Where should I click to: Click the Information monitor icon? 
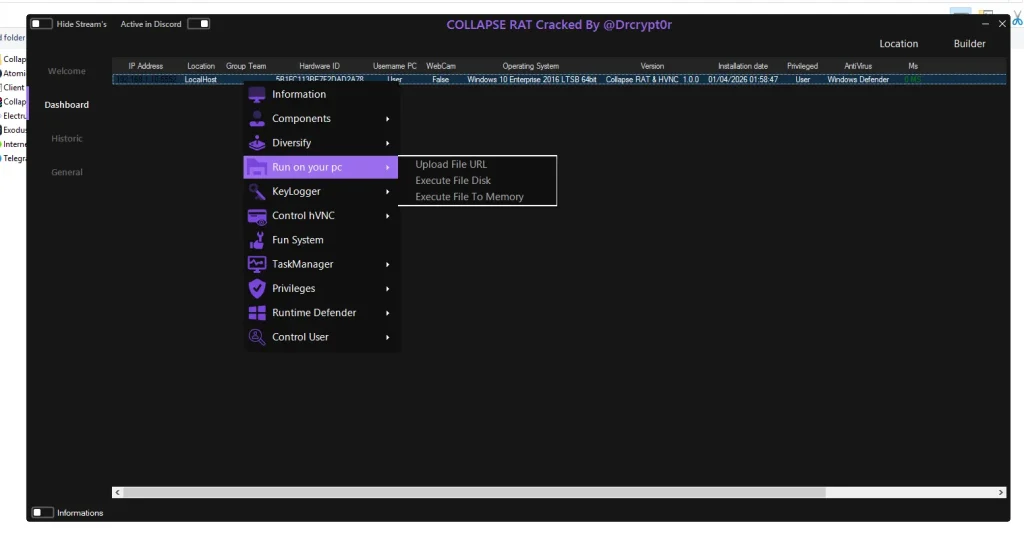(x=256, y=94)
